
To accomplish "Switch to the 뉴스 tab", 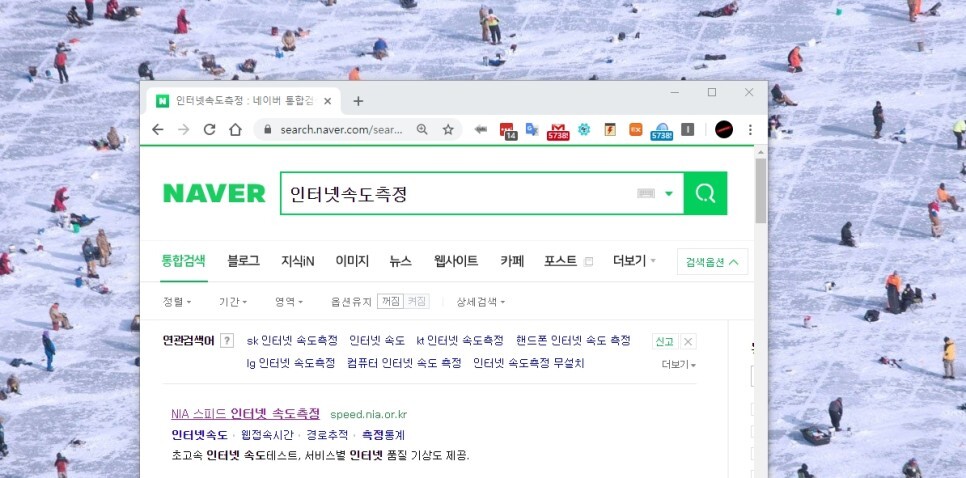I will click(x=400, y=261).
